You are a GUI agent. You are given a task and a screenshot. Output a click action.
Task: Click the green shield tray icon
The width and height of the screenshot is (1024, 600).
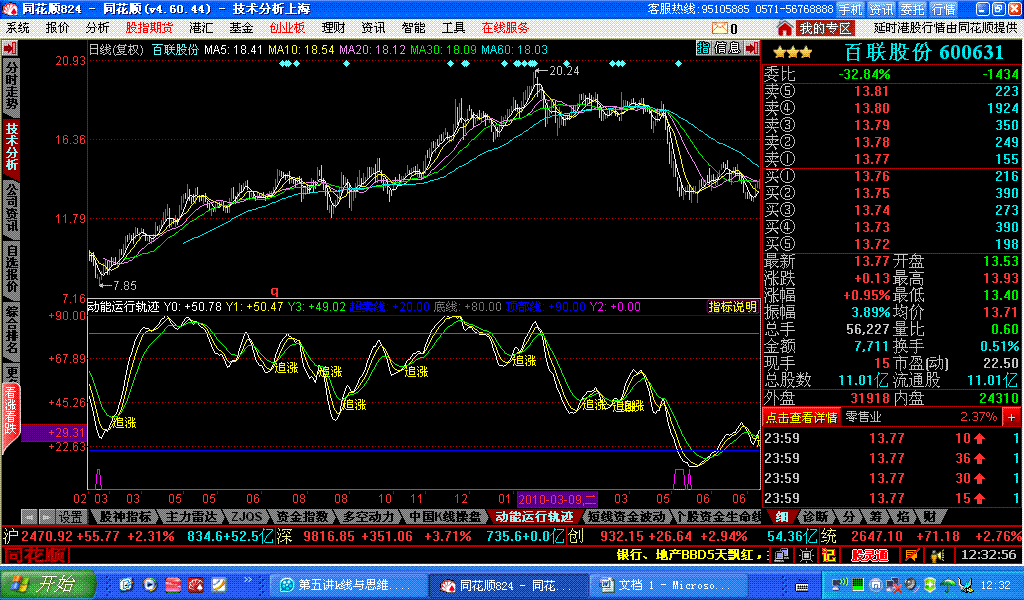point(930,584)
